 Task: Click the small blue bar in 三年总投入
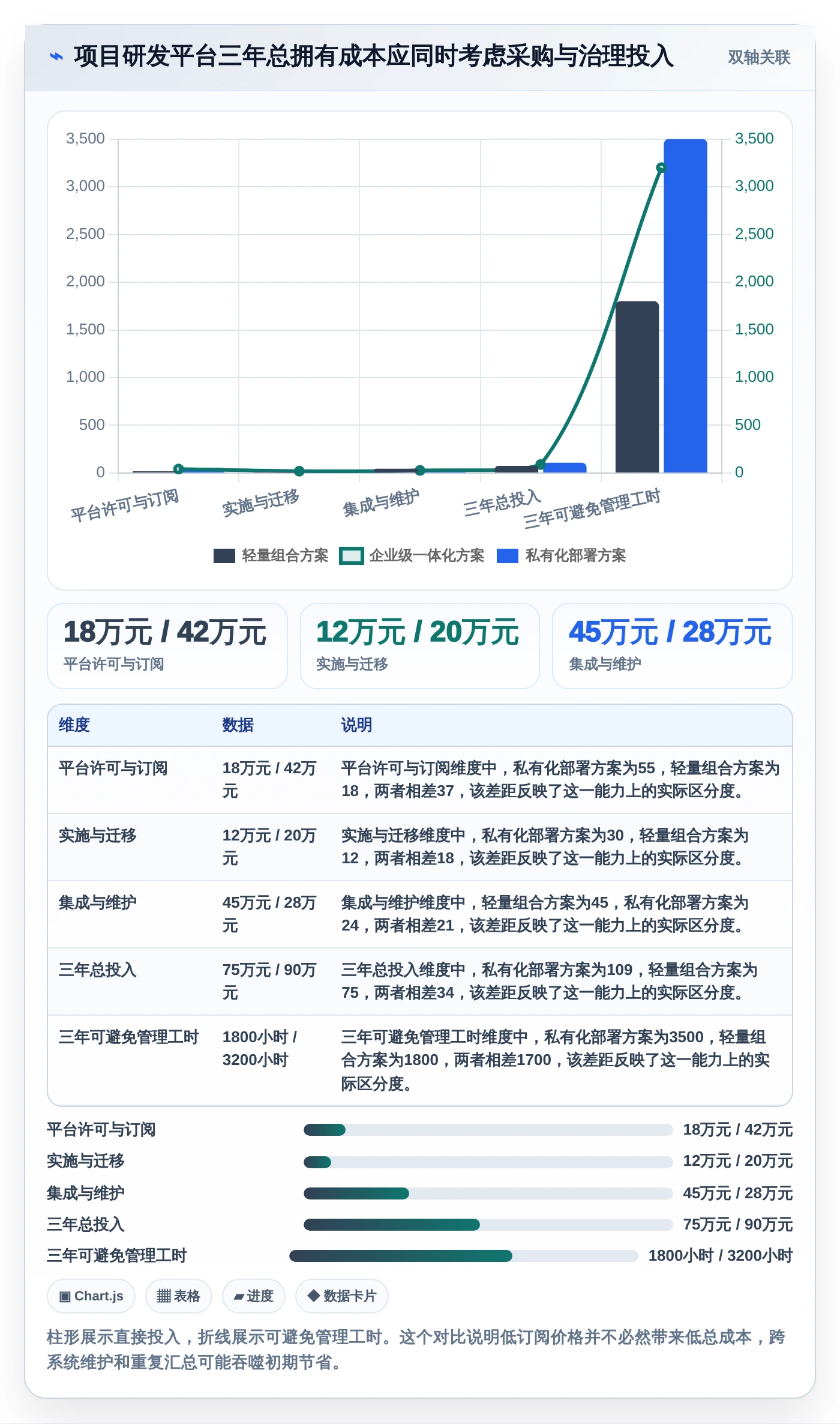click(x=565, y=468)
